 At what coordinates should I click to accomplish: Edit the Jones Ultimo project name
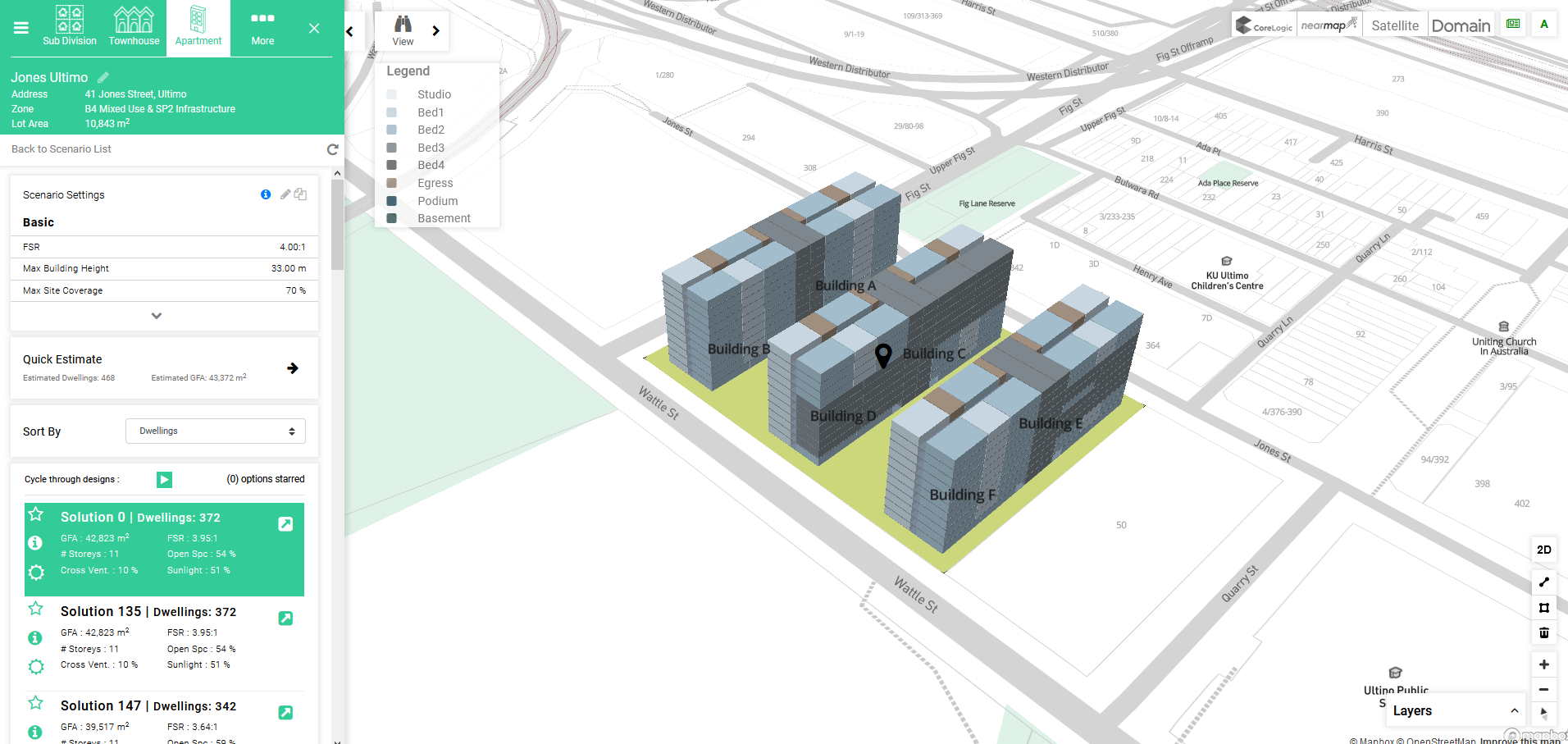pyautogui.click(x=103, y=77)
